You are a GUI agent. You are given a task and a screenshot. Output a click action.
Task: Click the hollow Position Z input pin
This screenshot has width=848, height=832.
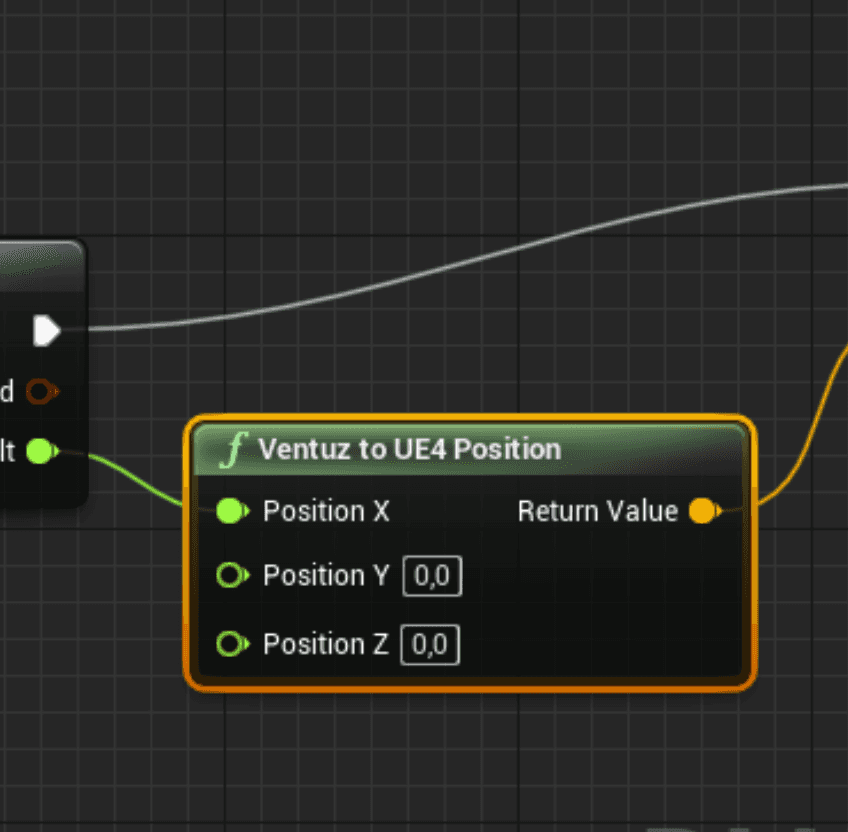pyautogui.click(x=231, y=645)
